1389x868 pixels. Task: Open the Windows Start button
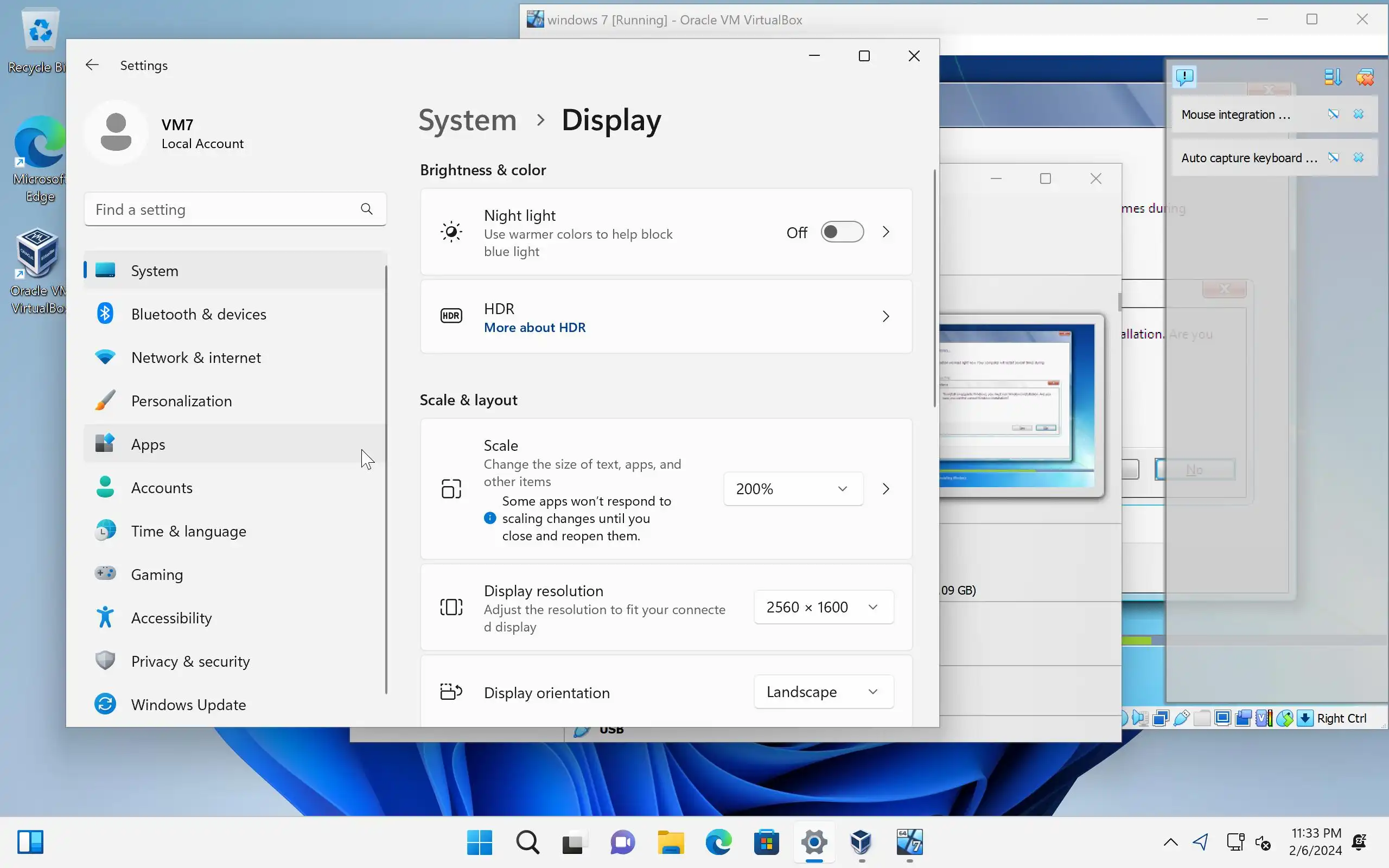click(x=479, y=842)
